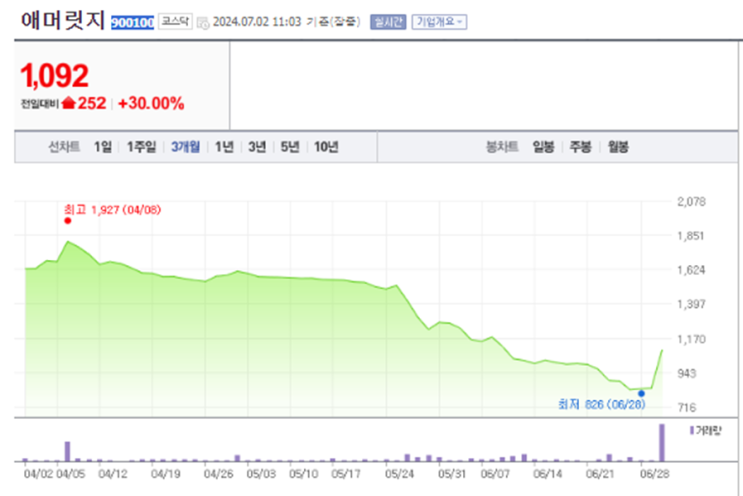Viewport: 743px width, 496px height.
Task: Click the 05/24 date axis label
Action: pyautogui.click(x=399, y=474)
